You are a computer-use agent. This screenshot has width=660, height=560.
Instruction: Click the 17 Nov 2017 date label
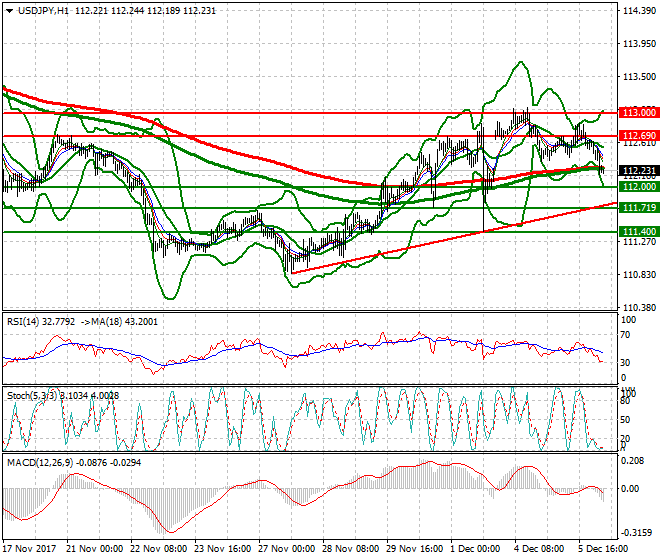click(29, 549)
